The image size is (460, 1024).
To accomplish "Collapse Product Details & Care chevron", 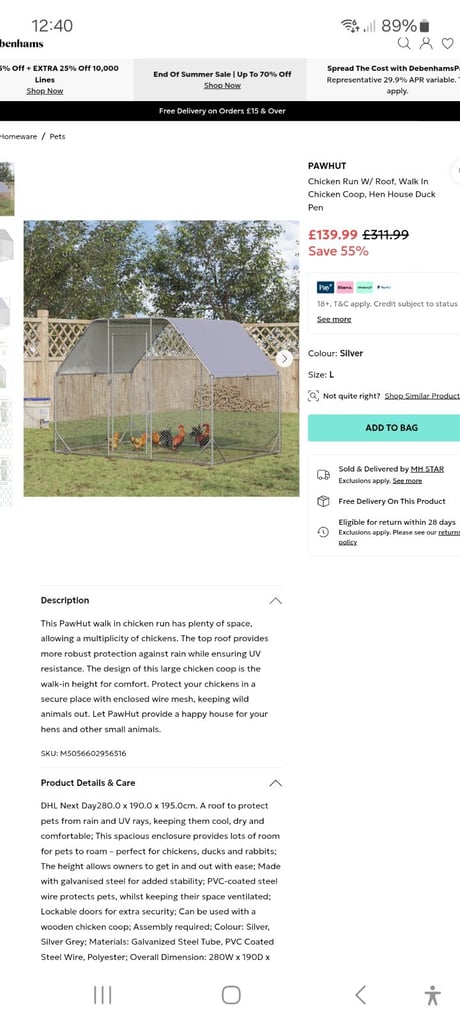I will point(276,782).
